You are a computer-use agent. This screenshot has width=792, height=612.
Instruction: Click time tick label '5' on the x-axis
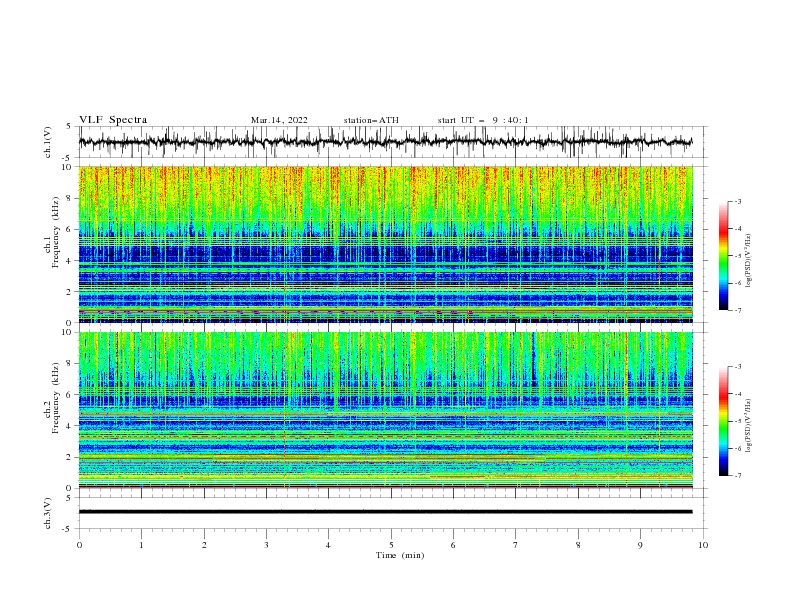click(391, 545)
